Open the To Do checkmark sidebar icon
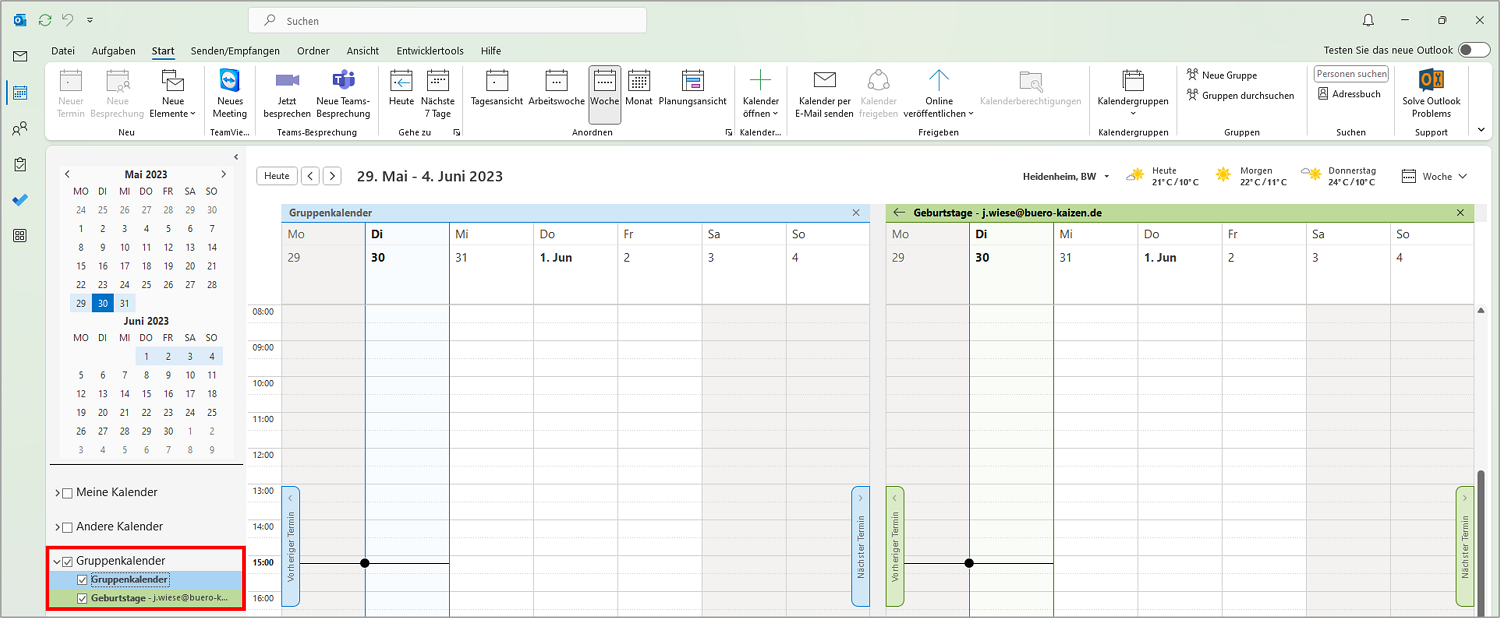This screenshot has height=618, width=1500. point(20,200)
